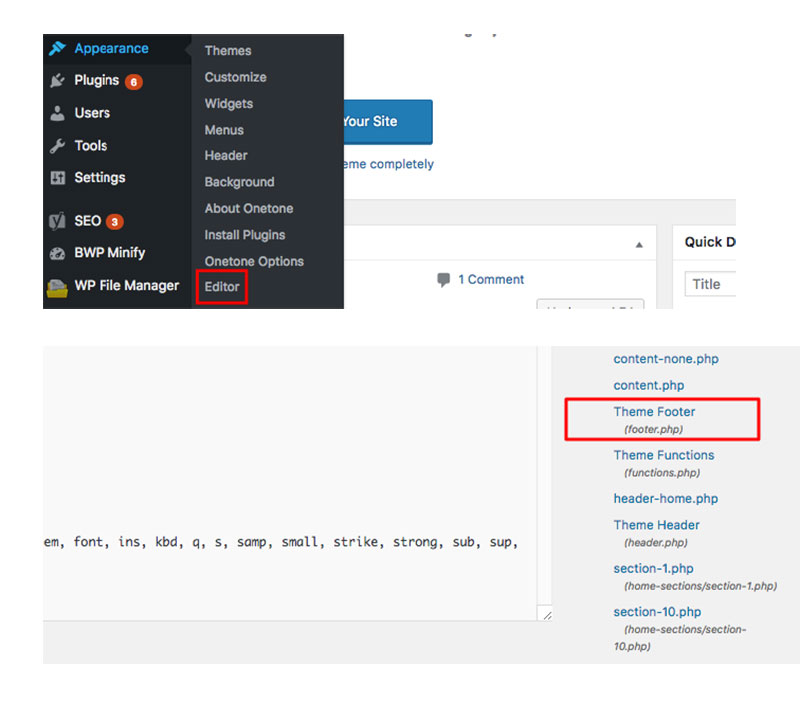Open Theme Functions (functions.php)
The image size is (800, 703).
[x=664, y=456]
